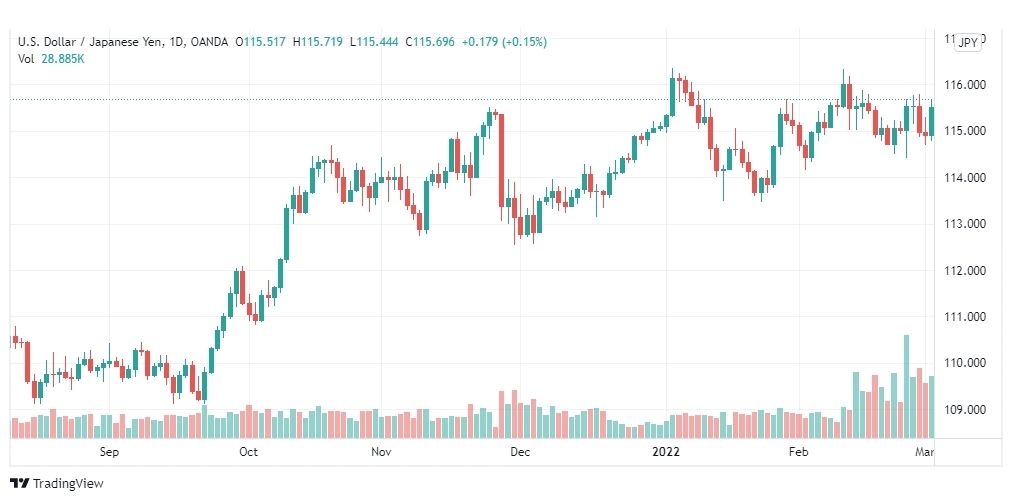Click the C115.696 close value text
The image size is (1012, 501).
click(430, 42)
